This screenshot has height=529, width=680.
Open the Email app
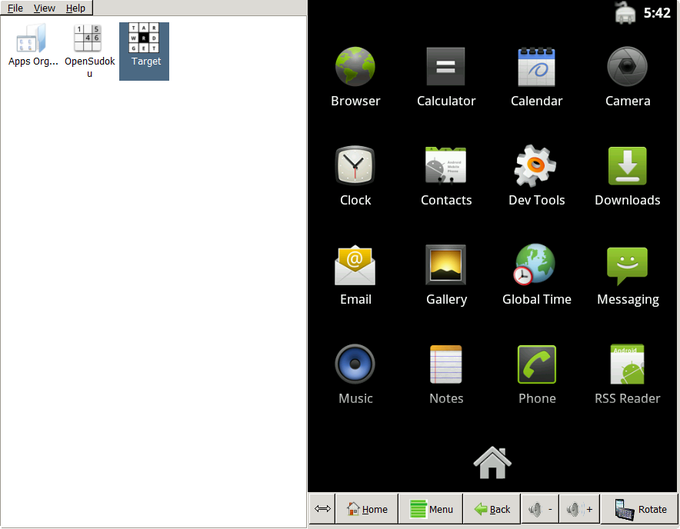(355, 275)
